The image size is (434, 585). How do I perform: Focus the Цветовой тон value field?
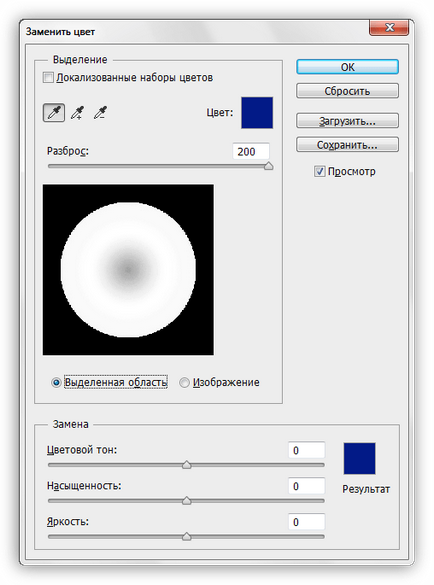(x=306, y=450)
